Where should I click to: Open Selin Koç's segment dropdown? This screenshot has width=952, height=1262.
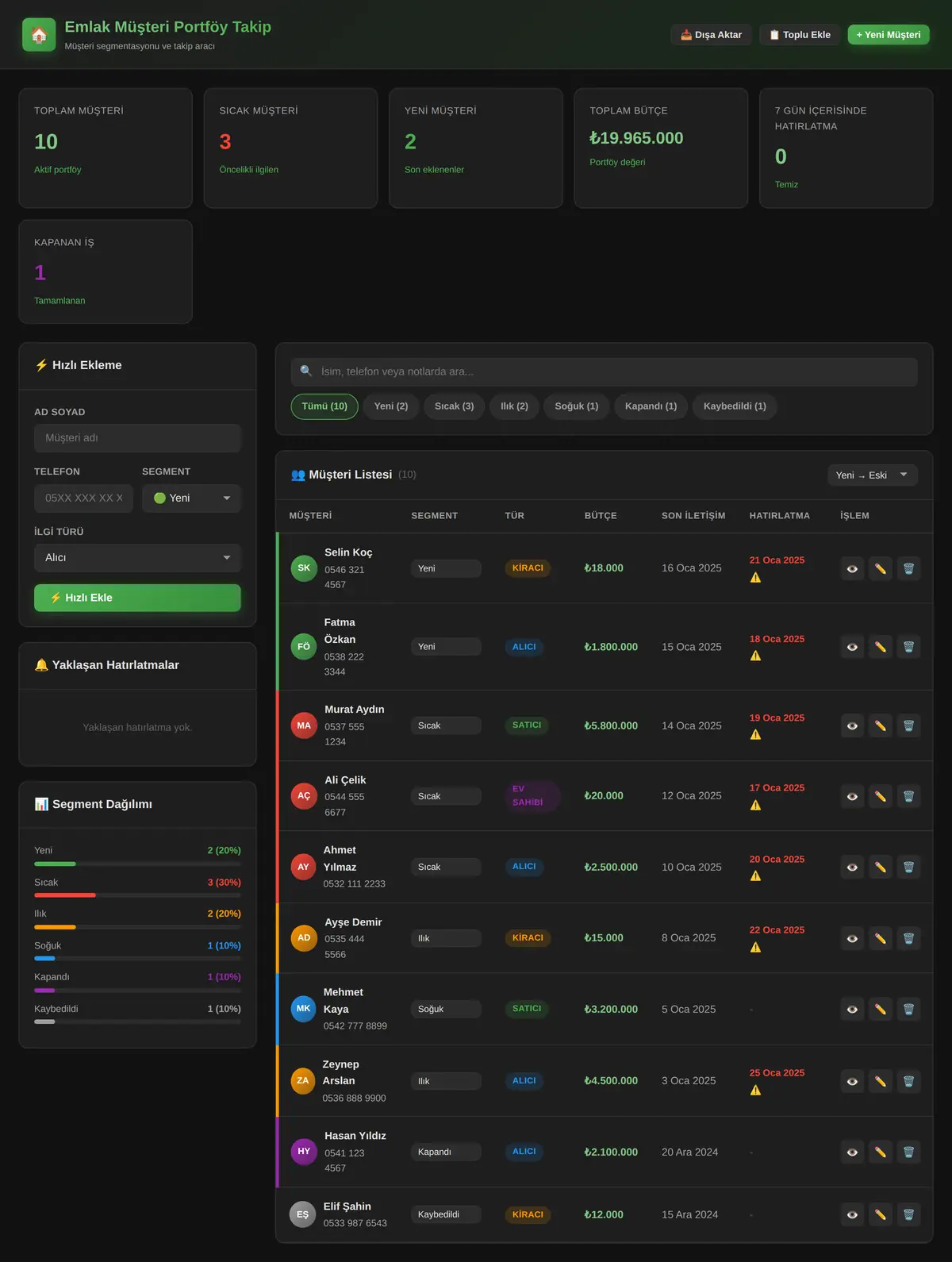(x=446, y=568)
